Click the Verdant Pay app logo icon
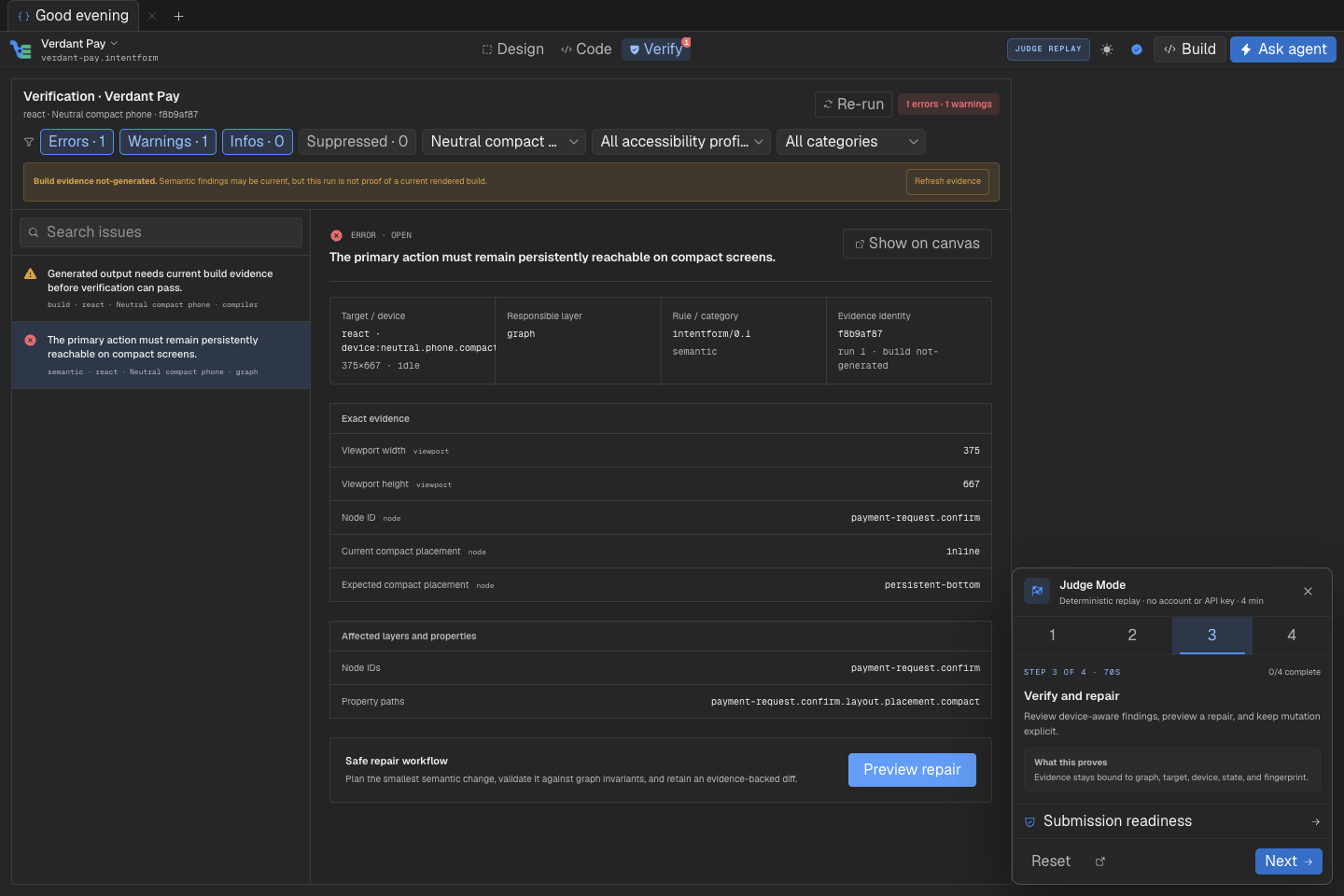Screen dimensions: 1344x896 (x=21, y=49)
